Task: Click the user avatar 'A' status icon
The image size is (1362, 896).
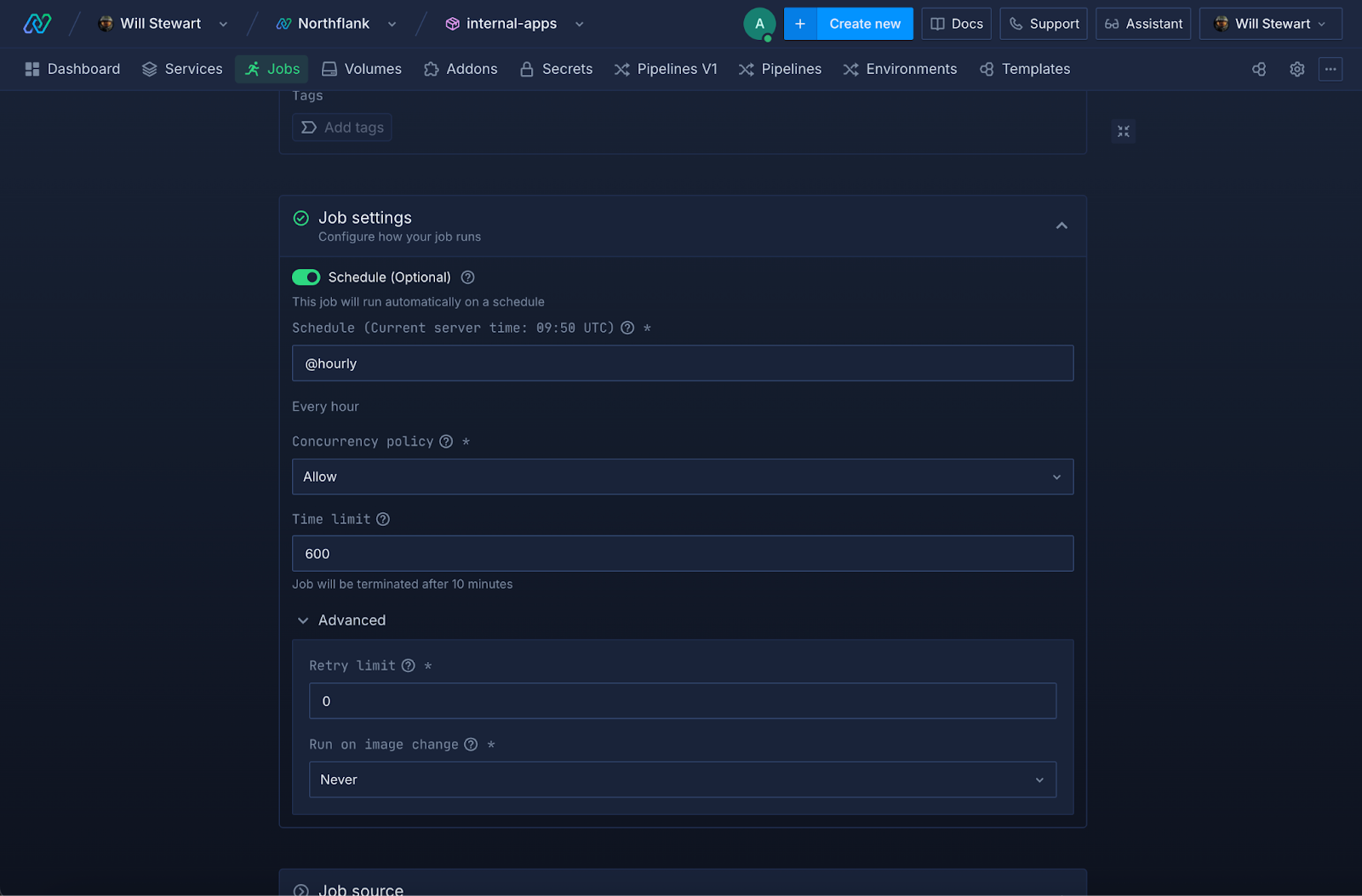Action: (758, 24)
